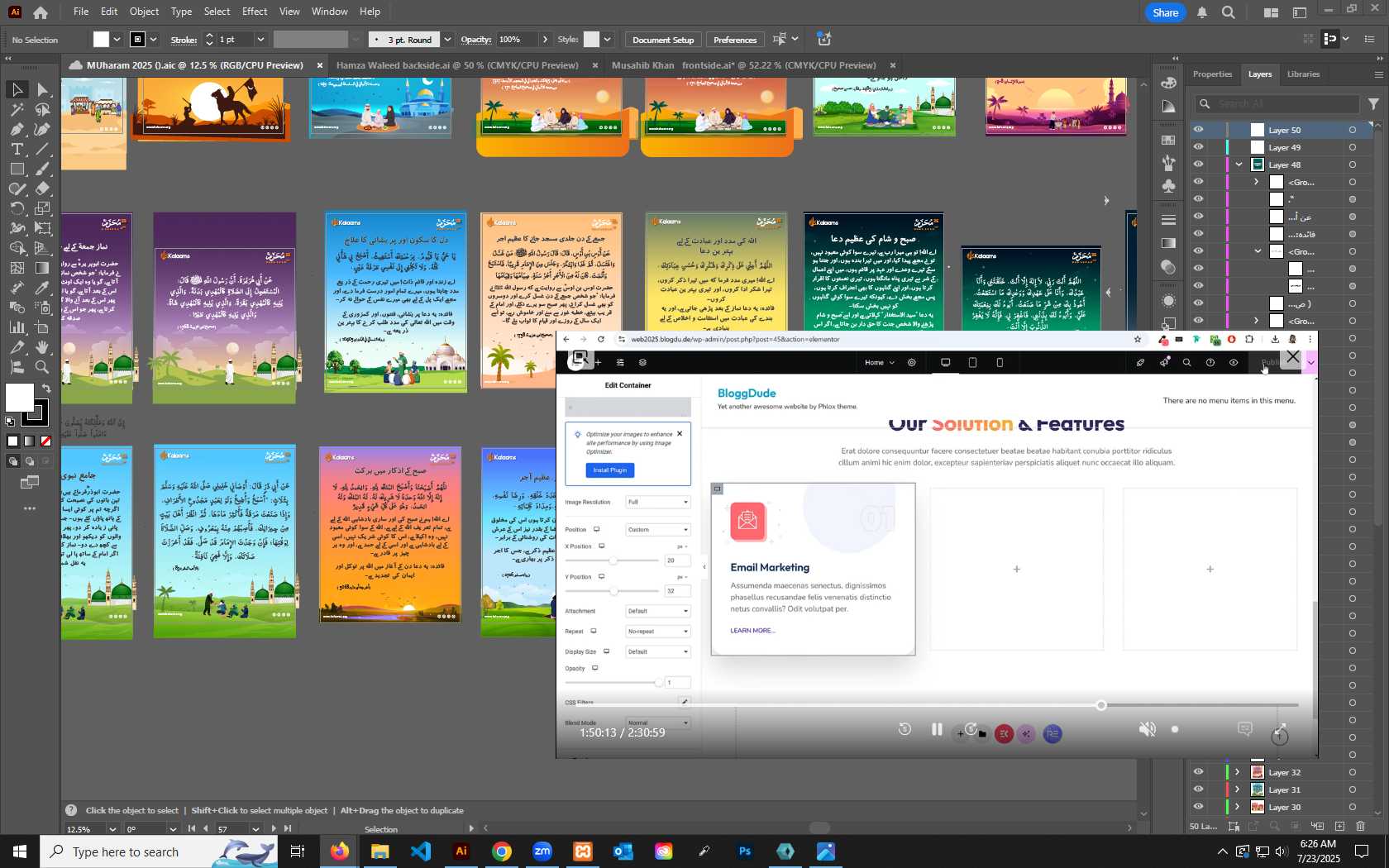
Task: Collapse Layer 48 contents
Action: (1239, 165)
